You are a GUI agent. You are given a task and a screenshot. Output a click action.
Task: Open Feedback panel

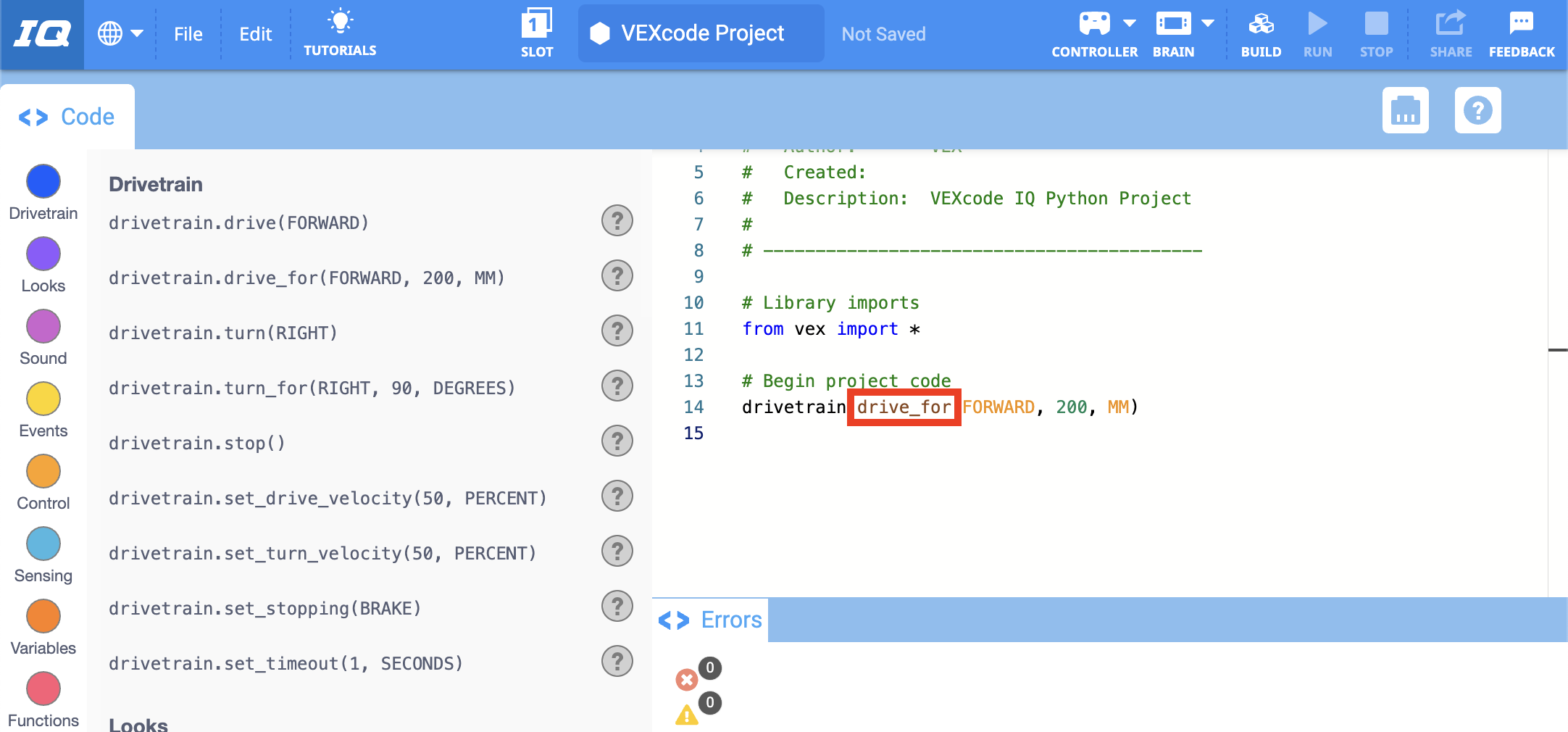[1522, 33]
